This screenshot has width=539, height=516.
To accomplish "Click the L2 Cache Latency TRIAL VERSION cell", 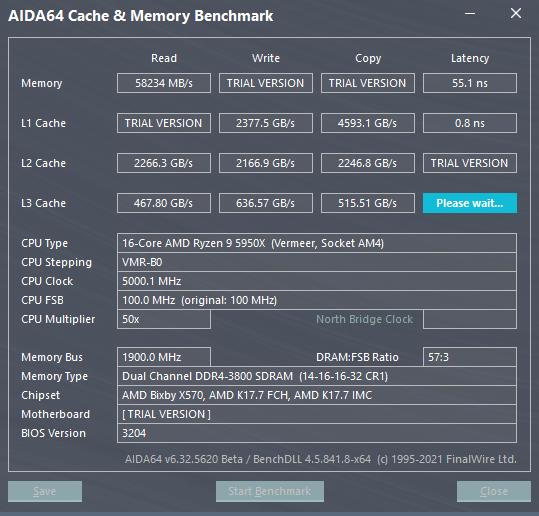I will click(470, 163).
